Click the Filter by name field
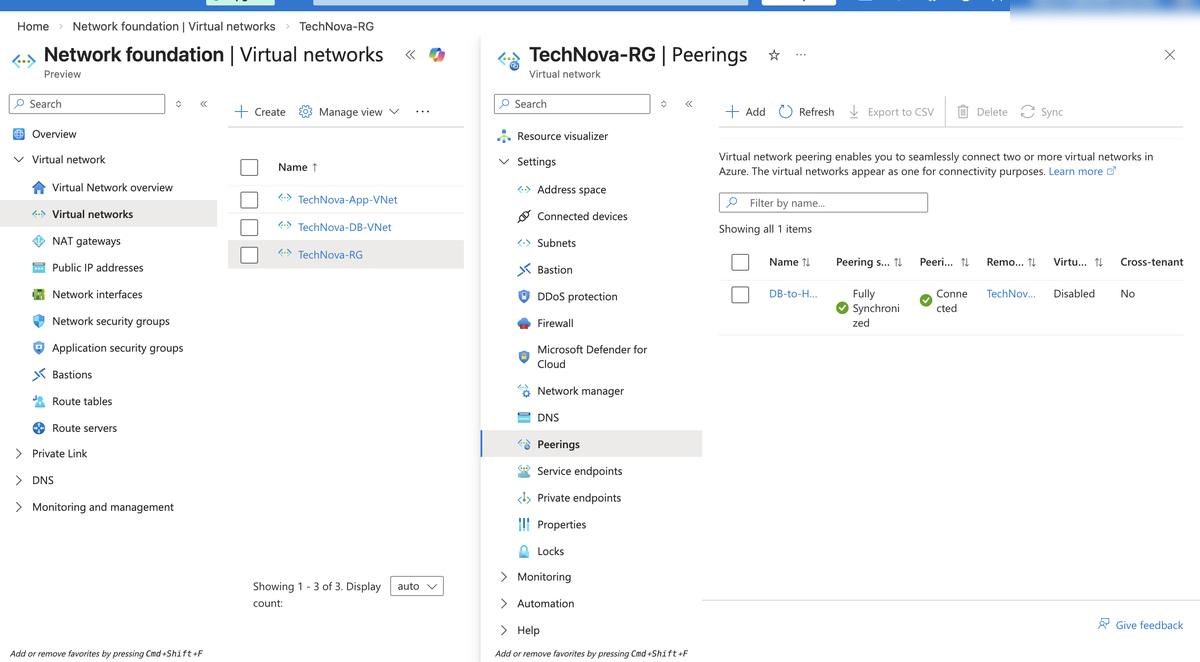 point(823,203)
